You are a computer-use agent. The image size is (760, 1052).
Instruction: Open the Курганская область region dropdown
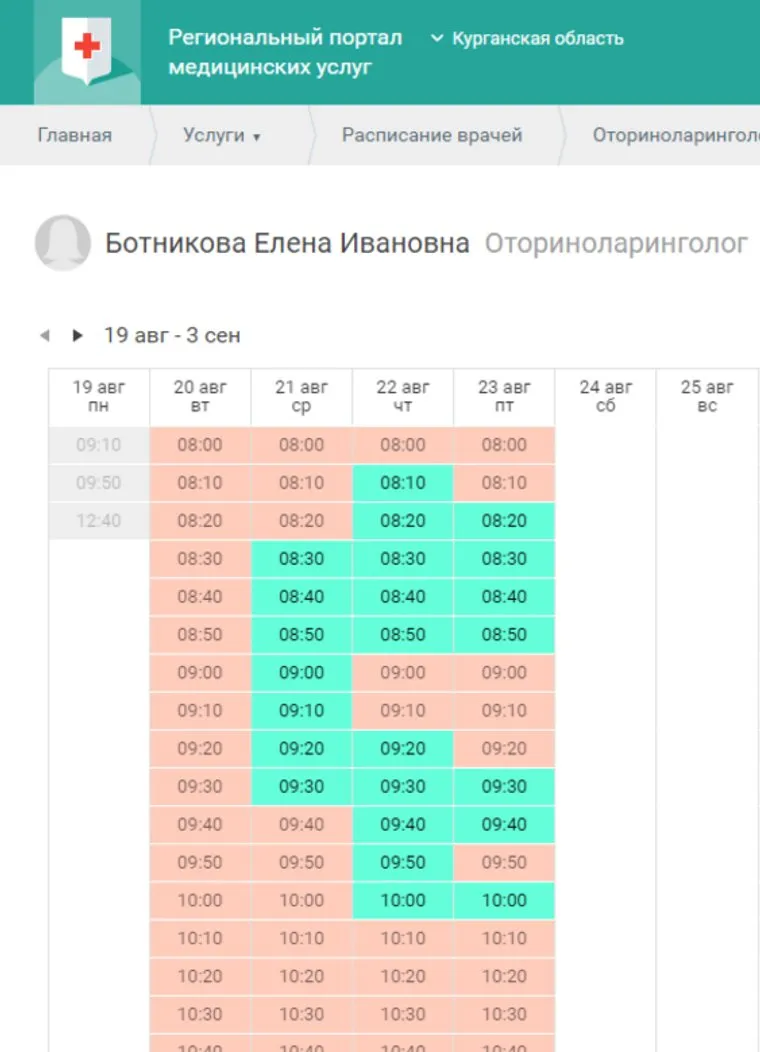coord(527,39)
